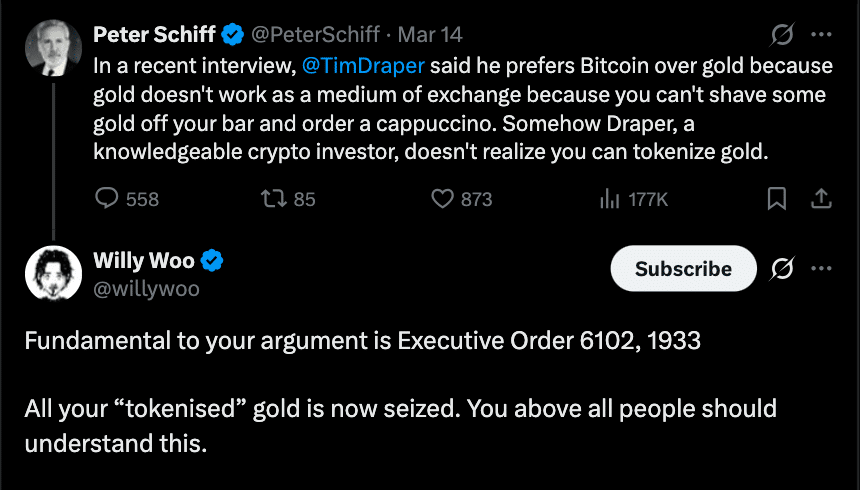Image resolution: width=860 pixels, height=490 pixels.
Task: Click Willy Woo's profile avatar
Action: point(52,272)
